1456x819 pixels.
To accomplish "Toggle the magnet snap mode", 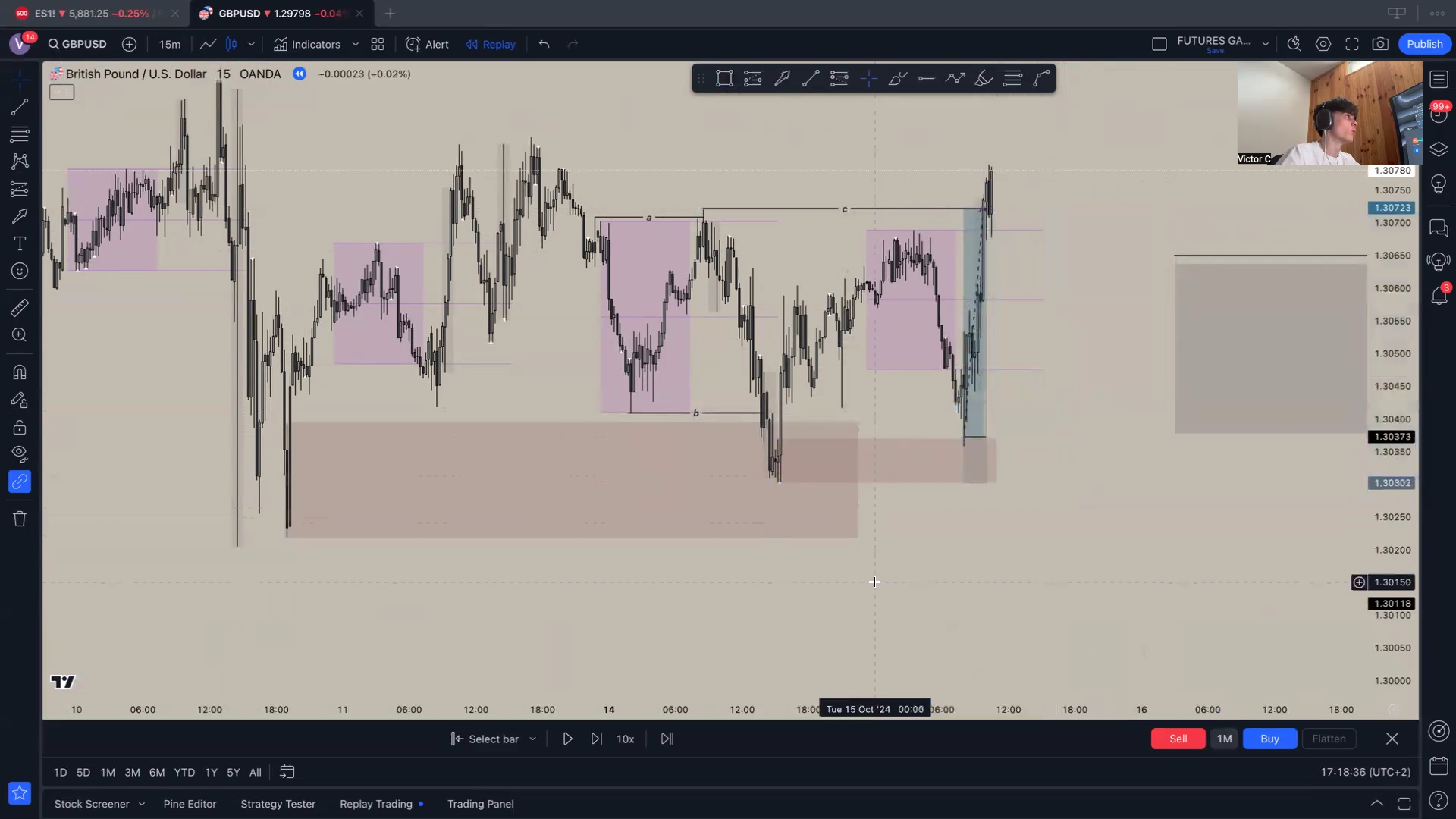I will click(20, 372).
